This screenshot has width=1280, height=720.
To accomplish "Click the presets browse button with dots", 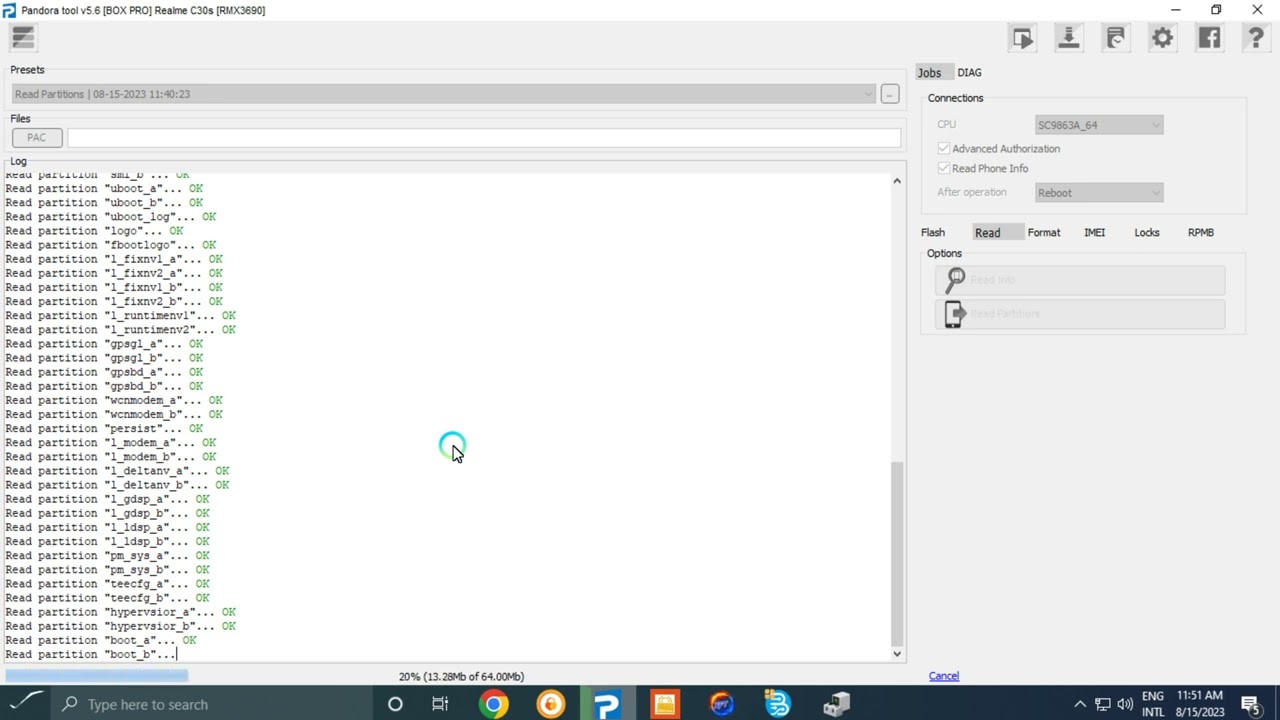I will (x=889, y=94).
